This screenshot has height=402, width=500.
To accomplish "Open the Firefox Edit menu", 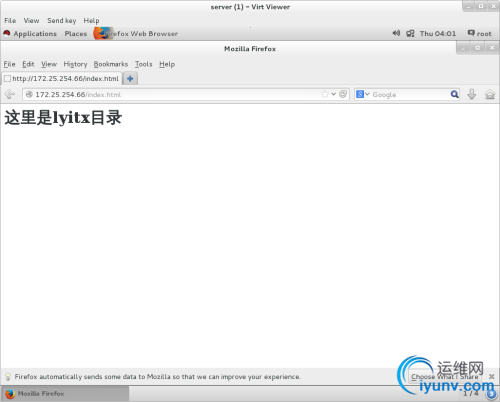I will click(28, 64).
